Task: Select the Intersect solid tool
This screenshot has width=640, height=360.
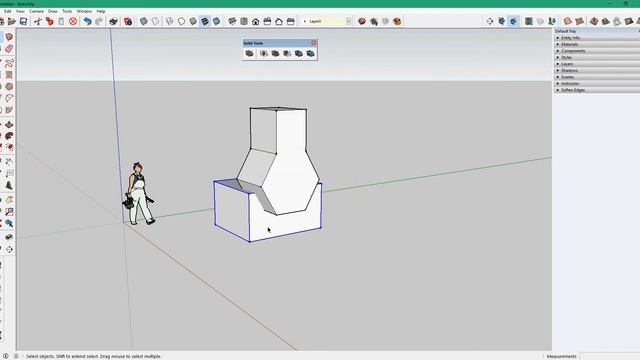Action: tap(264, 53)
